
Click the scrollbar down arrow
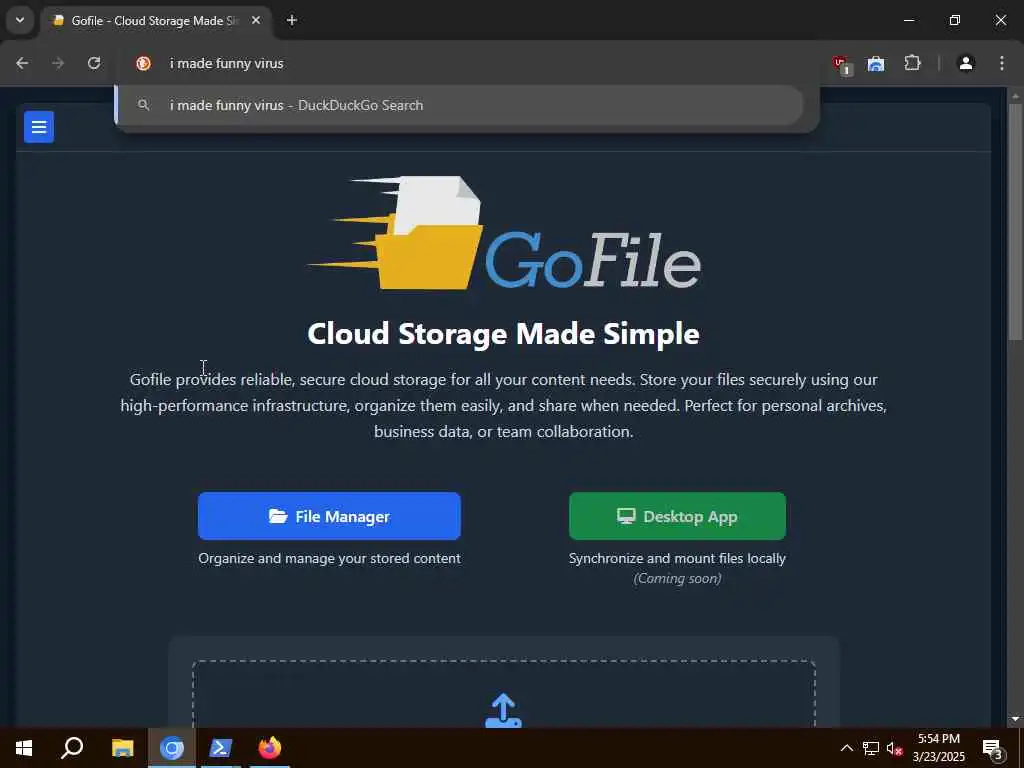[1015, 719]
